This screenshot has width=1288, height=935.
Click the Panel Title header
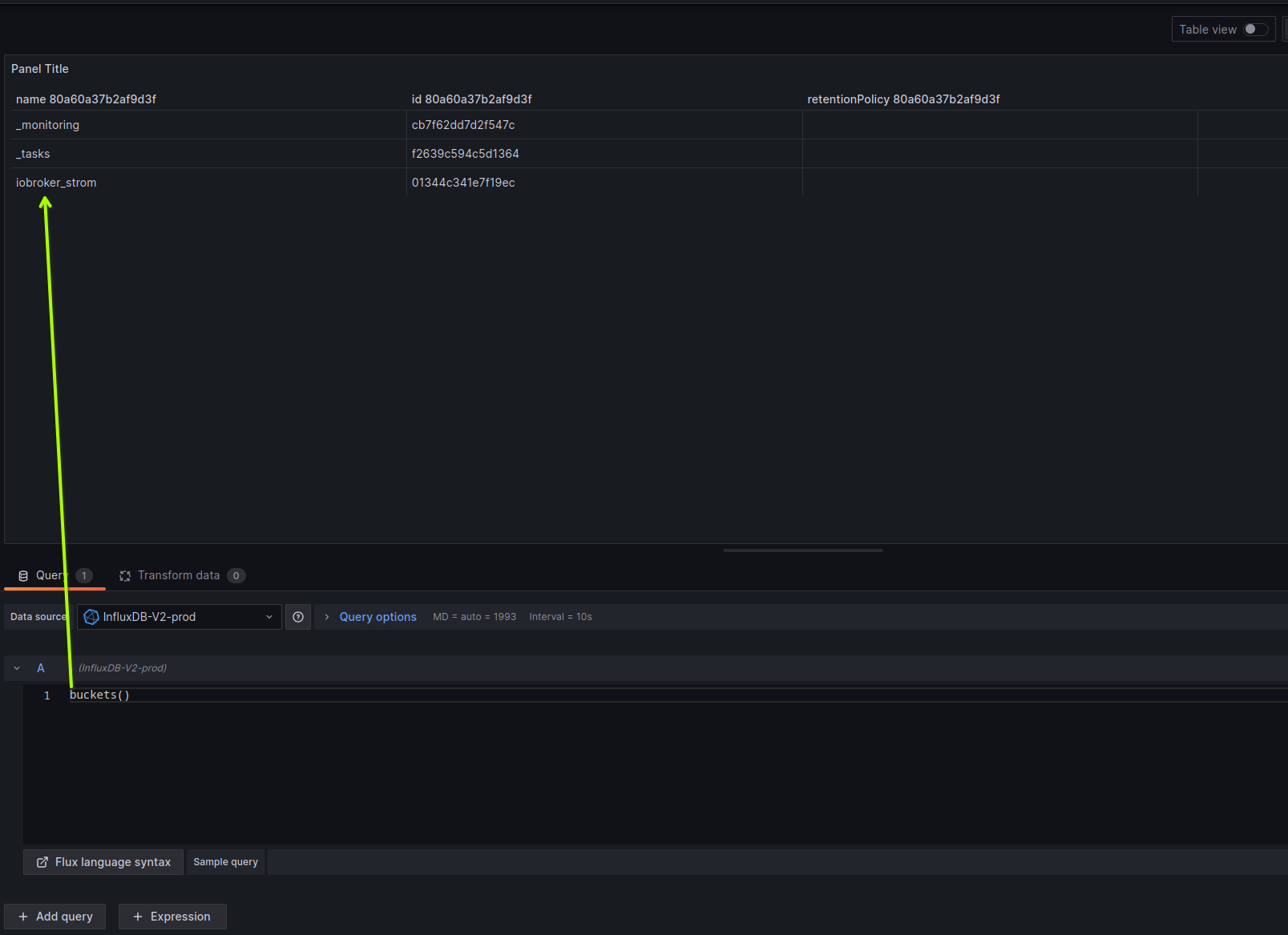(40, 69)
